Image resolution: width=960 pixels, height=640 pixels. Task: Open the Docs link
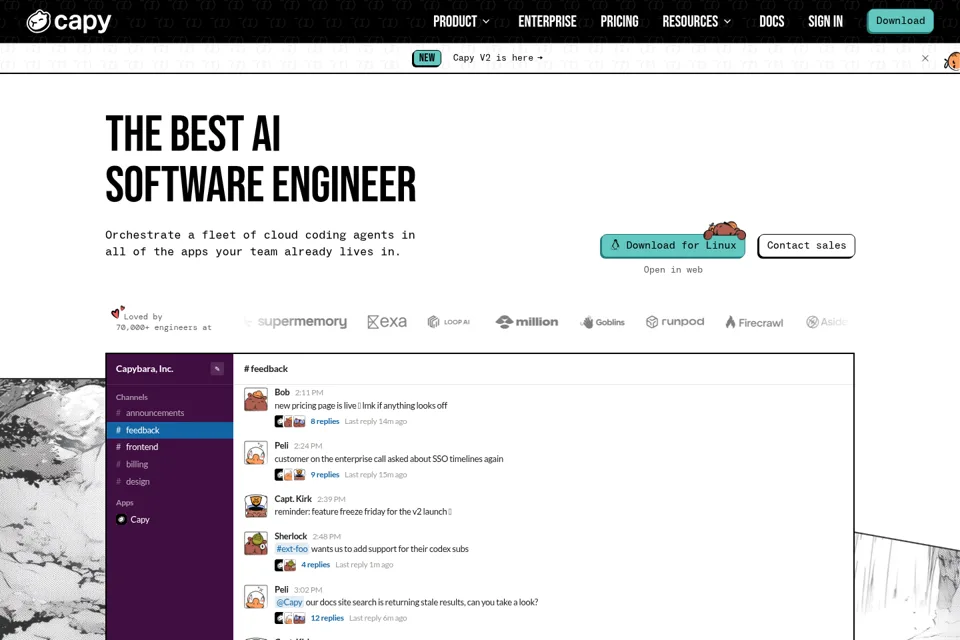click(771, 21)
